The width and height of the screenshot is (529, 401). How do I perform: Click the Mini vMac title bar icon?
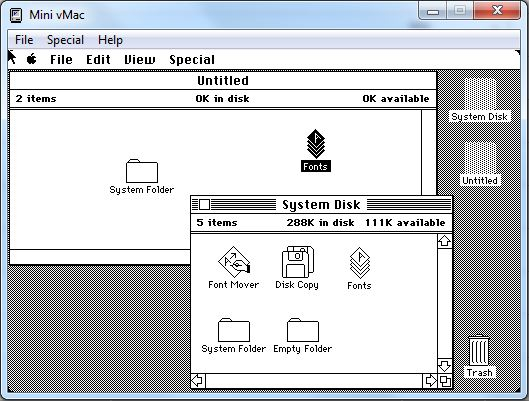click(16, 15)
